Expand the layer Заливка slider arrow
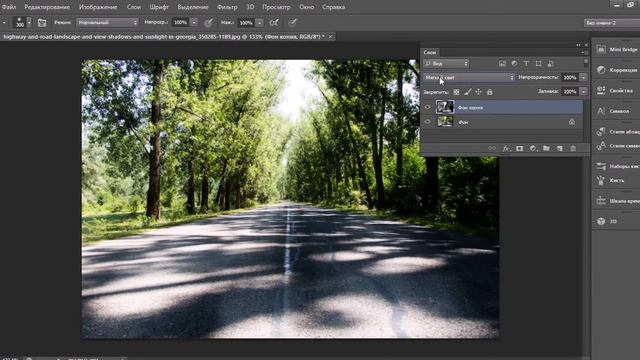Image resolution: width=640 pixels, height=360 pixels. click(584, 91)
